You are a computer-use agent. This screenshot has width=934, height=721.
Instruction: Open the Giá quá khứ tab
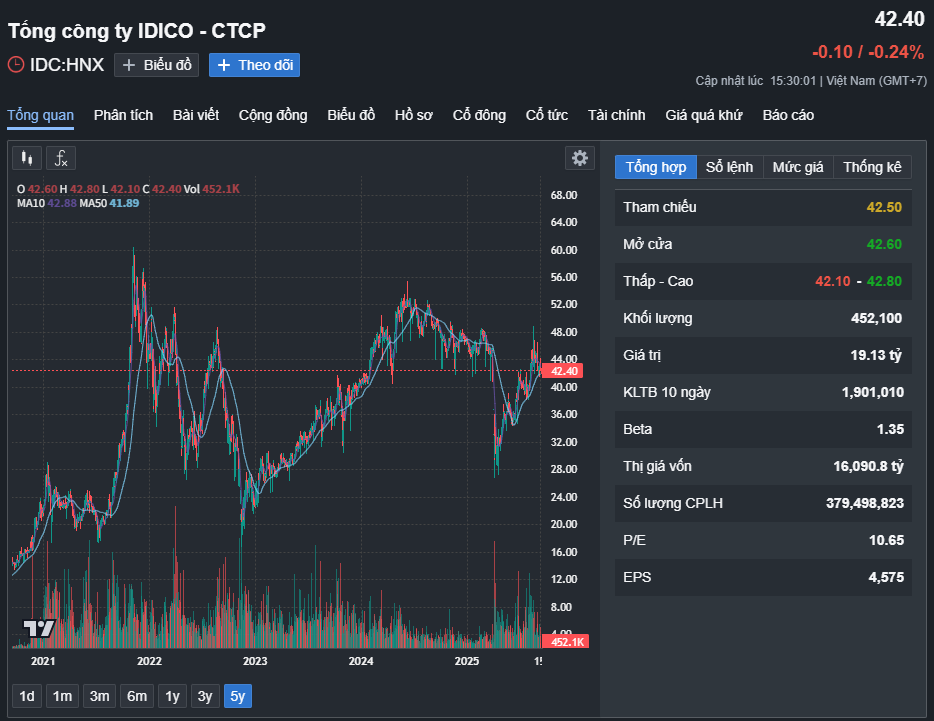point(704,115)
